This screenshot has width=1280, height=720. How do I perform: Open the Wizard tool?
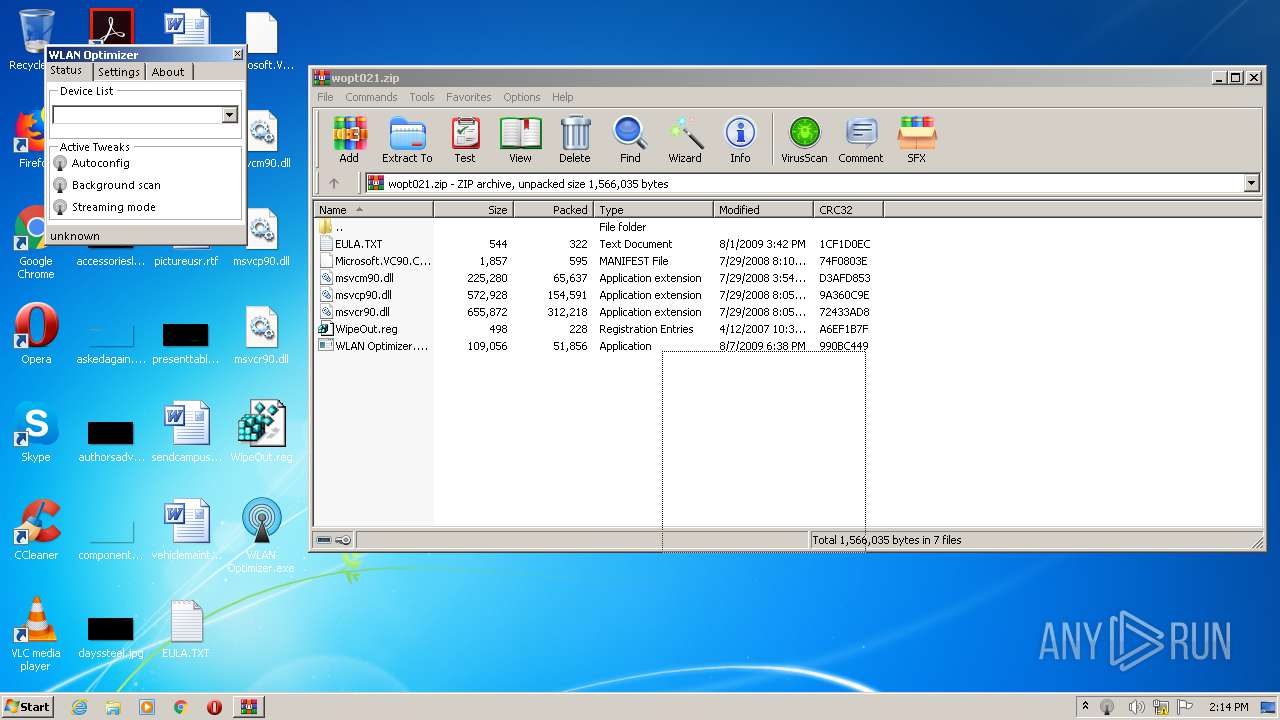point(685,140)
